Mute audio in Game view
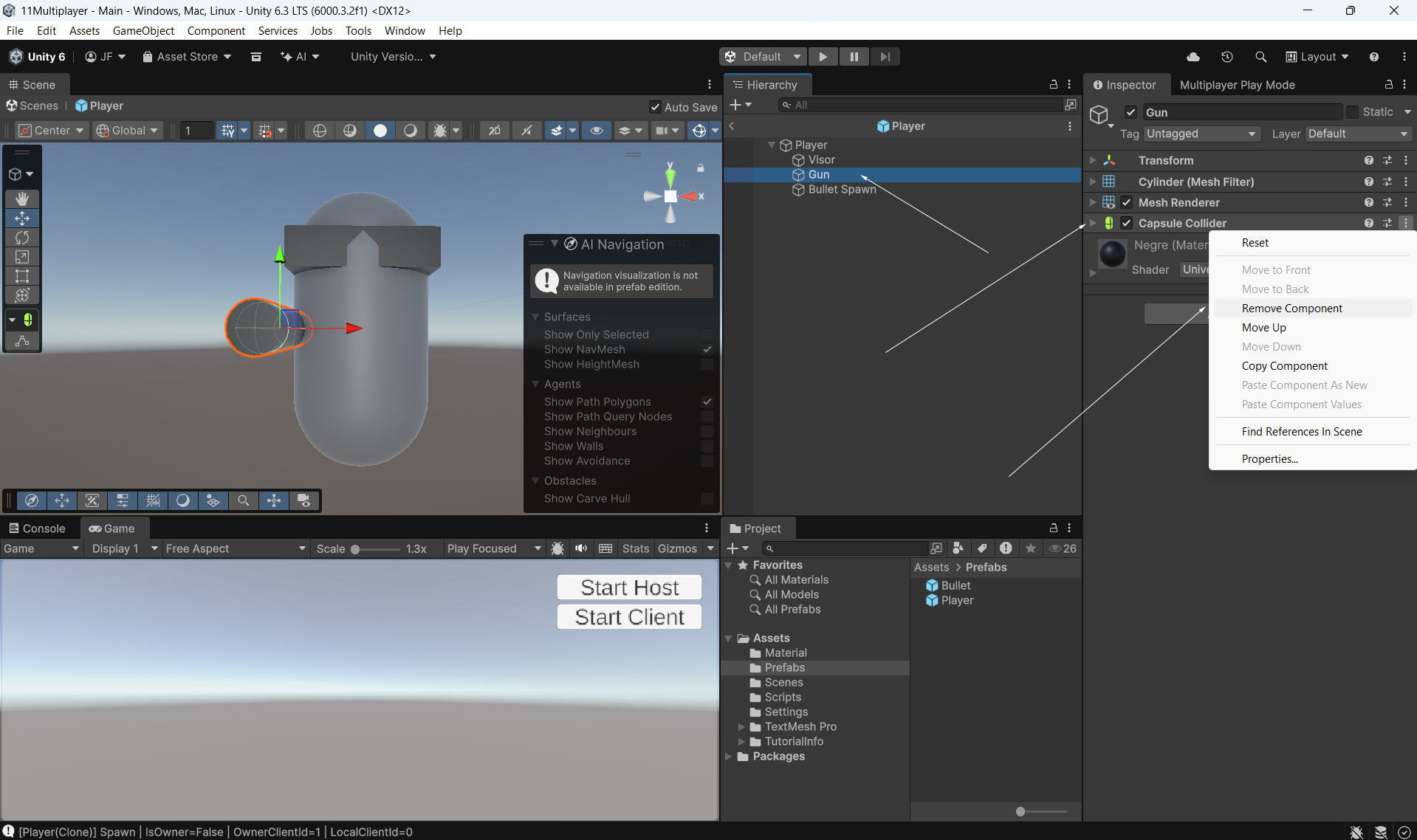Image resolution: width=1417 pixels, height=840 pixels. click(581, 548)
